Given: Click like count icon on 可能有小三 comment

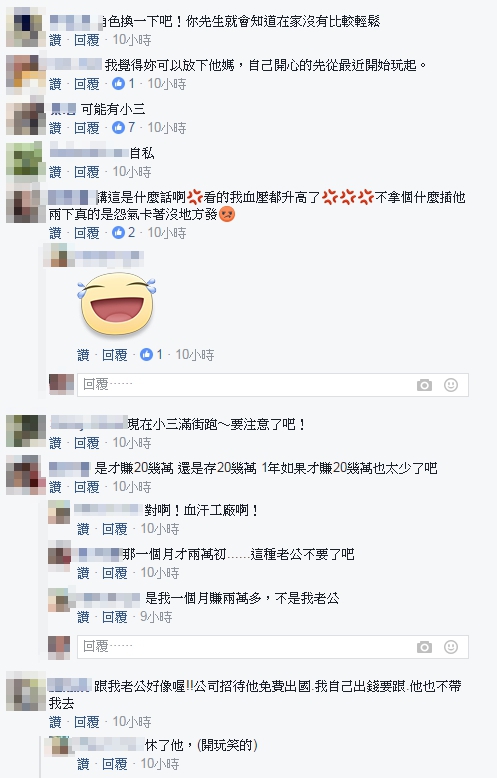Looking at the screenshot, I should click(x=118, y=128).
